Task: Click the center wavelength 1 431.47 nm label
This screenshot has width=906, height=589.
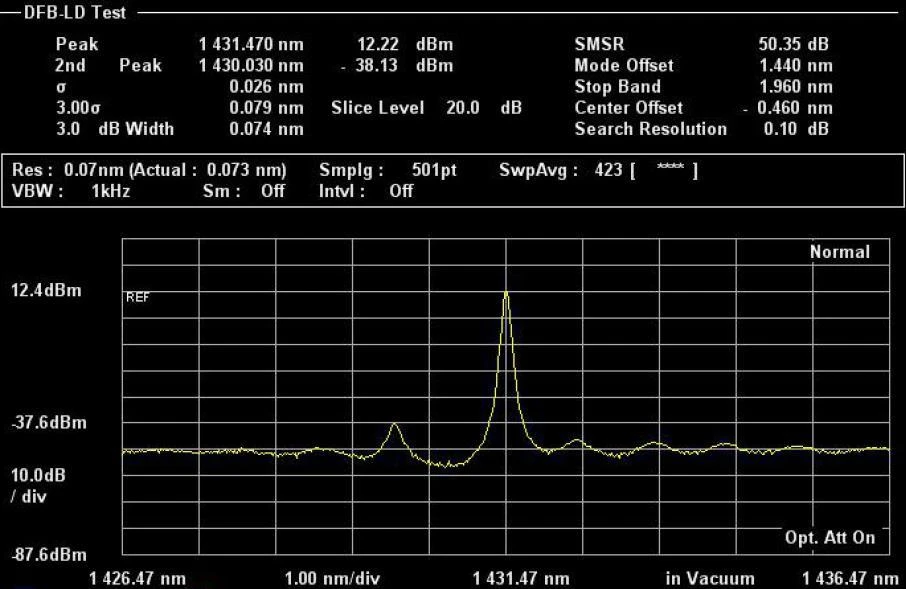Action: tap(521, 578)
